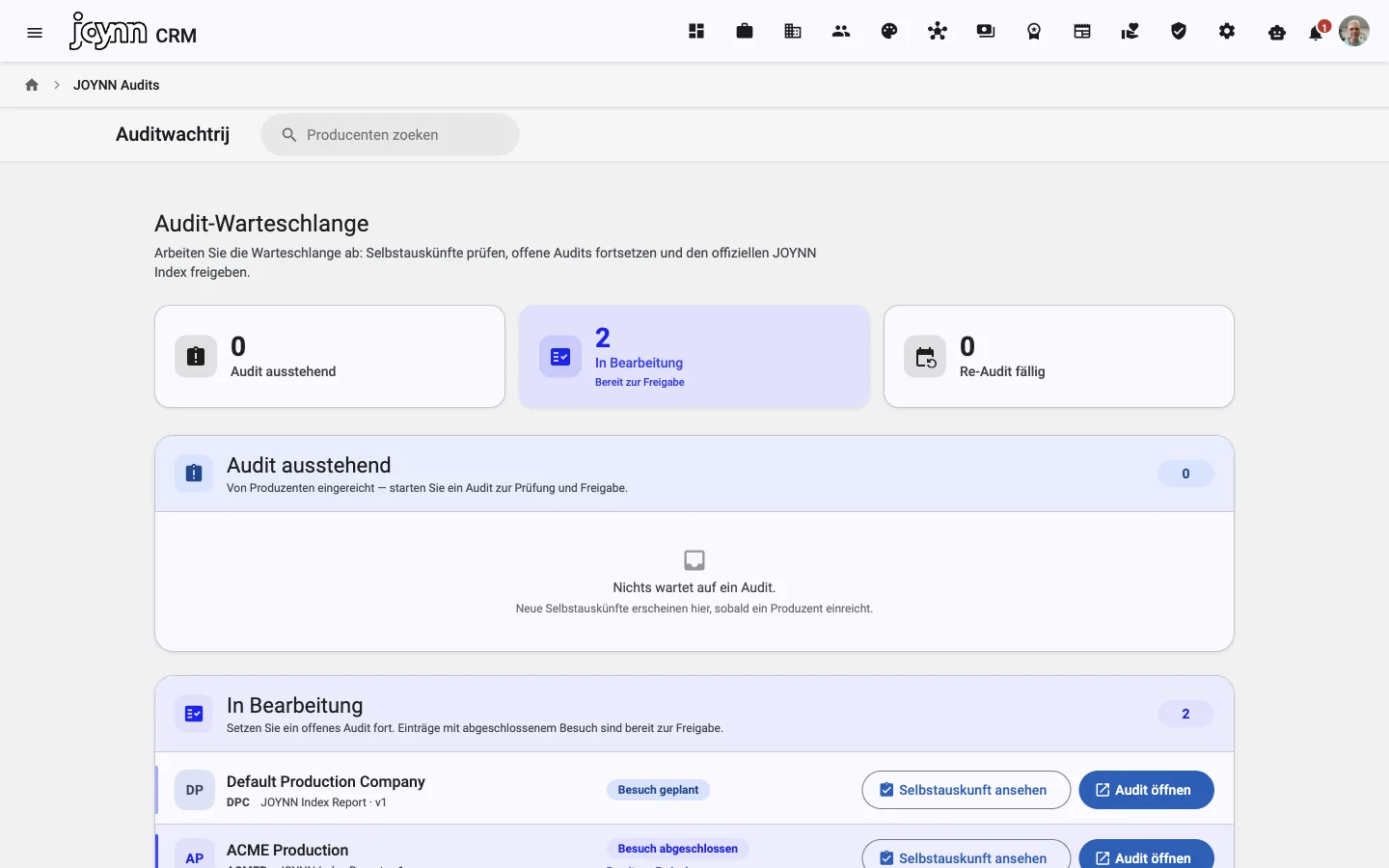This screenshot has width=1389, height=868.
Task: Click the ACME Production name
Action: (287, 850)
